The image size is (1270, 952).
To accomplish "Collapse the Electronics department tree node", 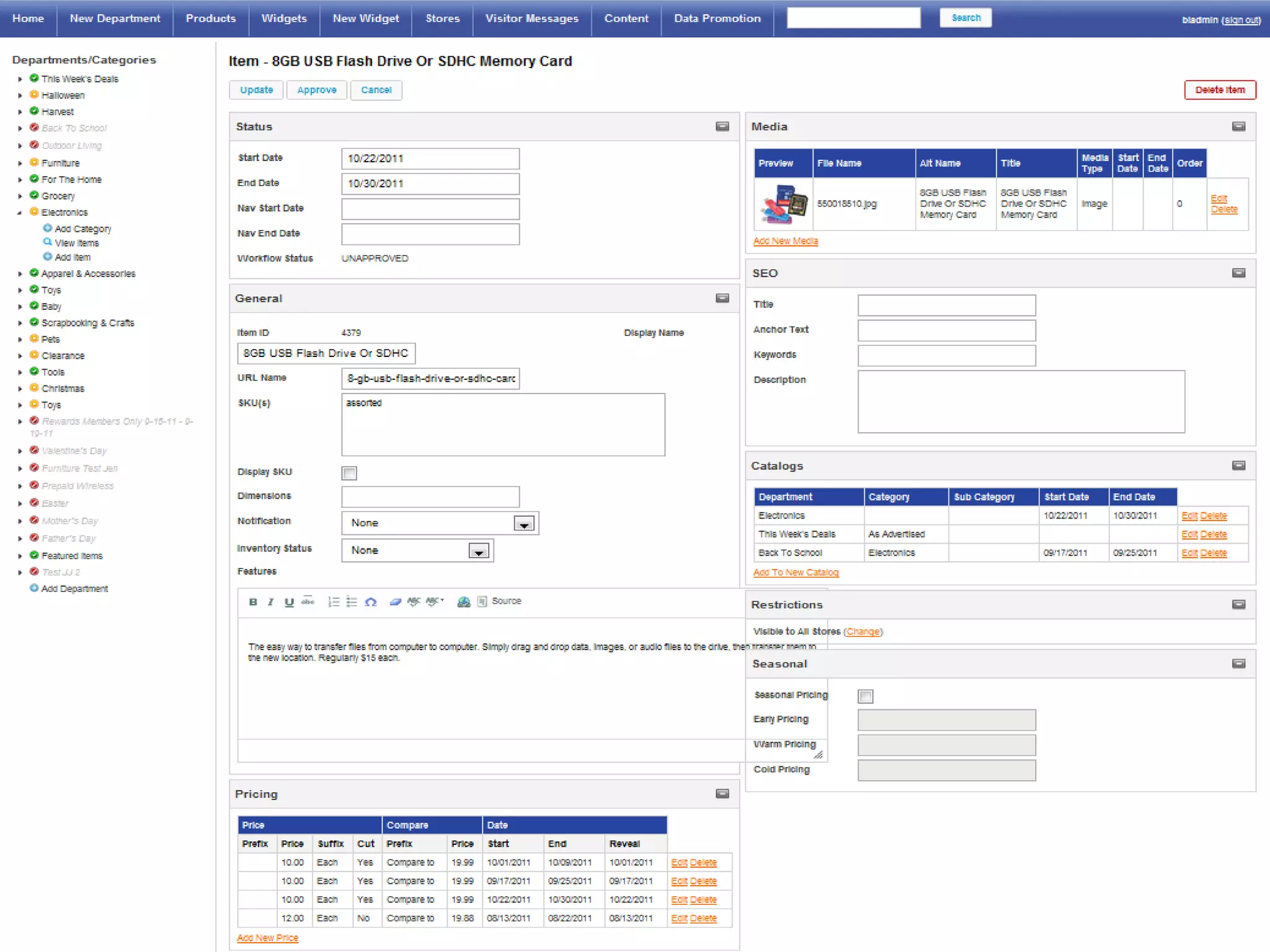I will [20, 213].
